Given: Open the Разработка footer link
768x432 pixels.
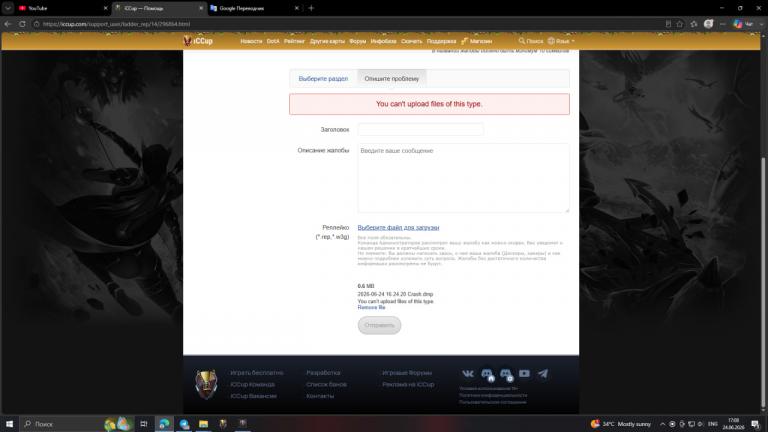Looking at the screenshot, I should [x=323, y=373].
